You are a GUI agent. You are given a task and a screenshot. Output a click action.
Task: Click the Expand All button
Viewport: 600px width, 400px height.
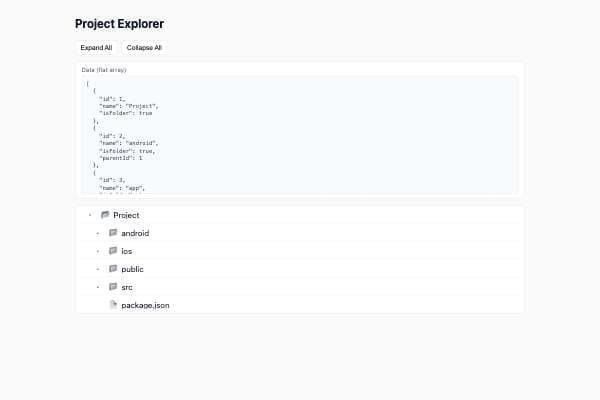click(x=96, y=48)
